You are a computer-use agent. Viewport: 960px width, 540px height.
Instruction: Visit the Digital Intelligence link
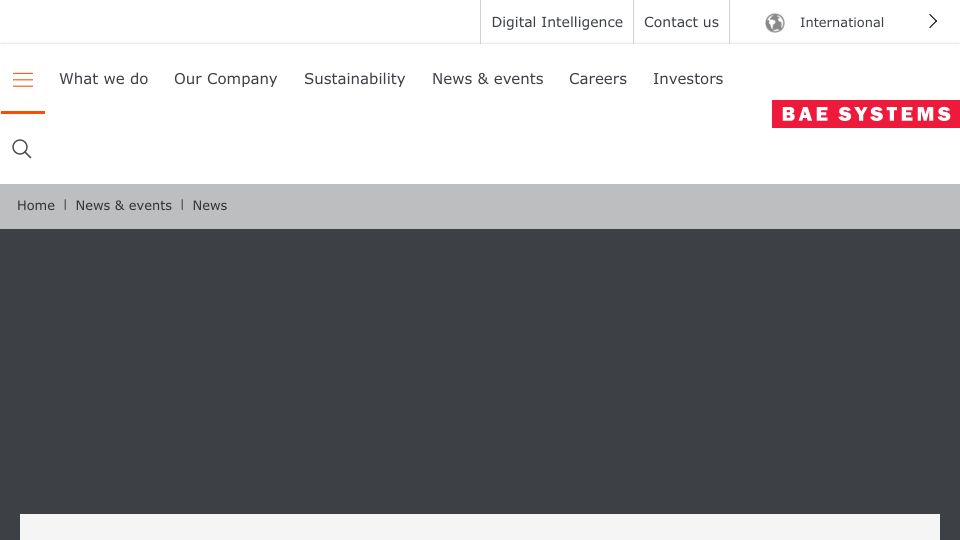(x=557, y=22)
